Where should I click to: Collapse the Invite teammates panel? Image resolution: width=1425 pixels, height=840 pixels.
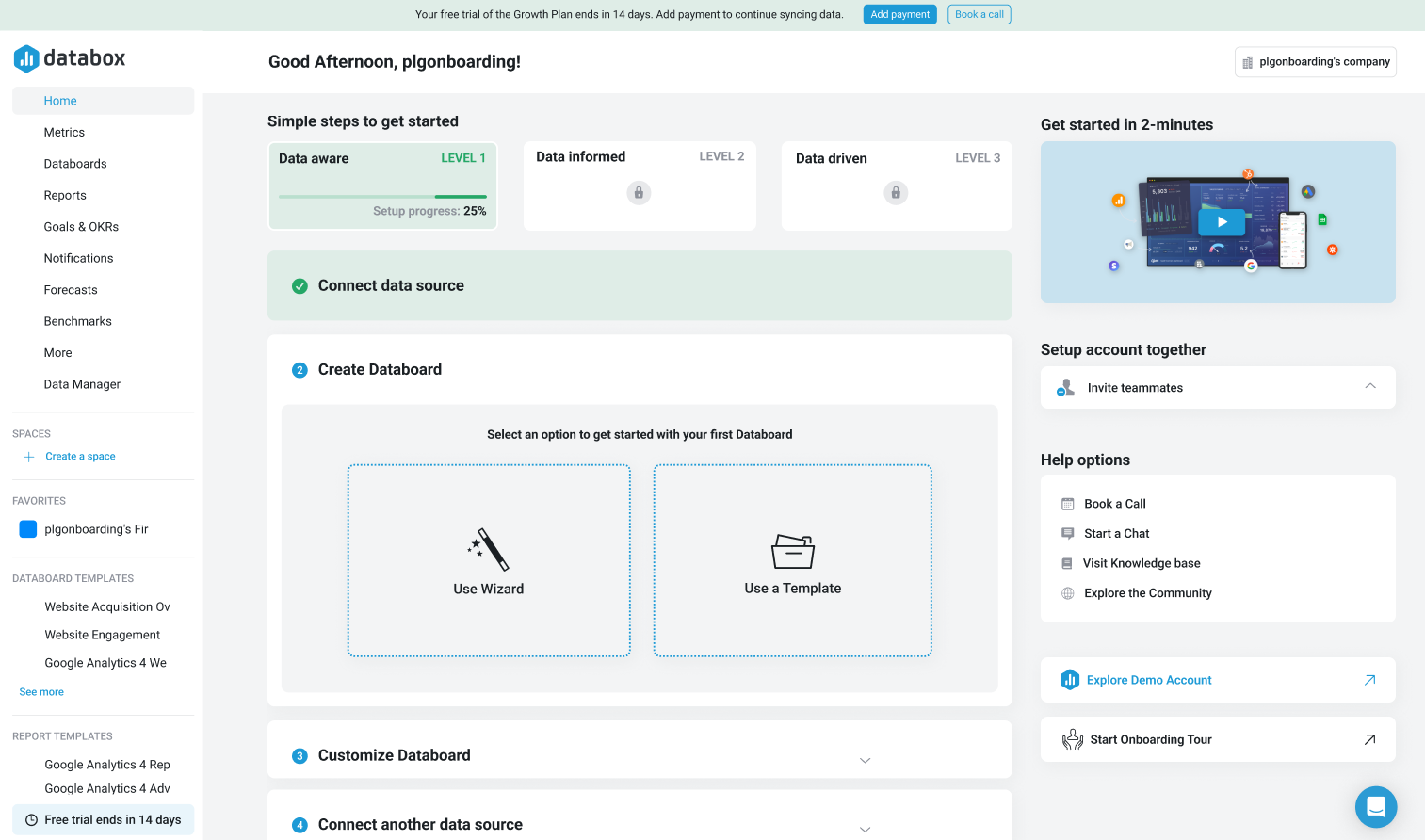(x=1370, y=386)
